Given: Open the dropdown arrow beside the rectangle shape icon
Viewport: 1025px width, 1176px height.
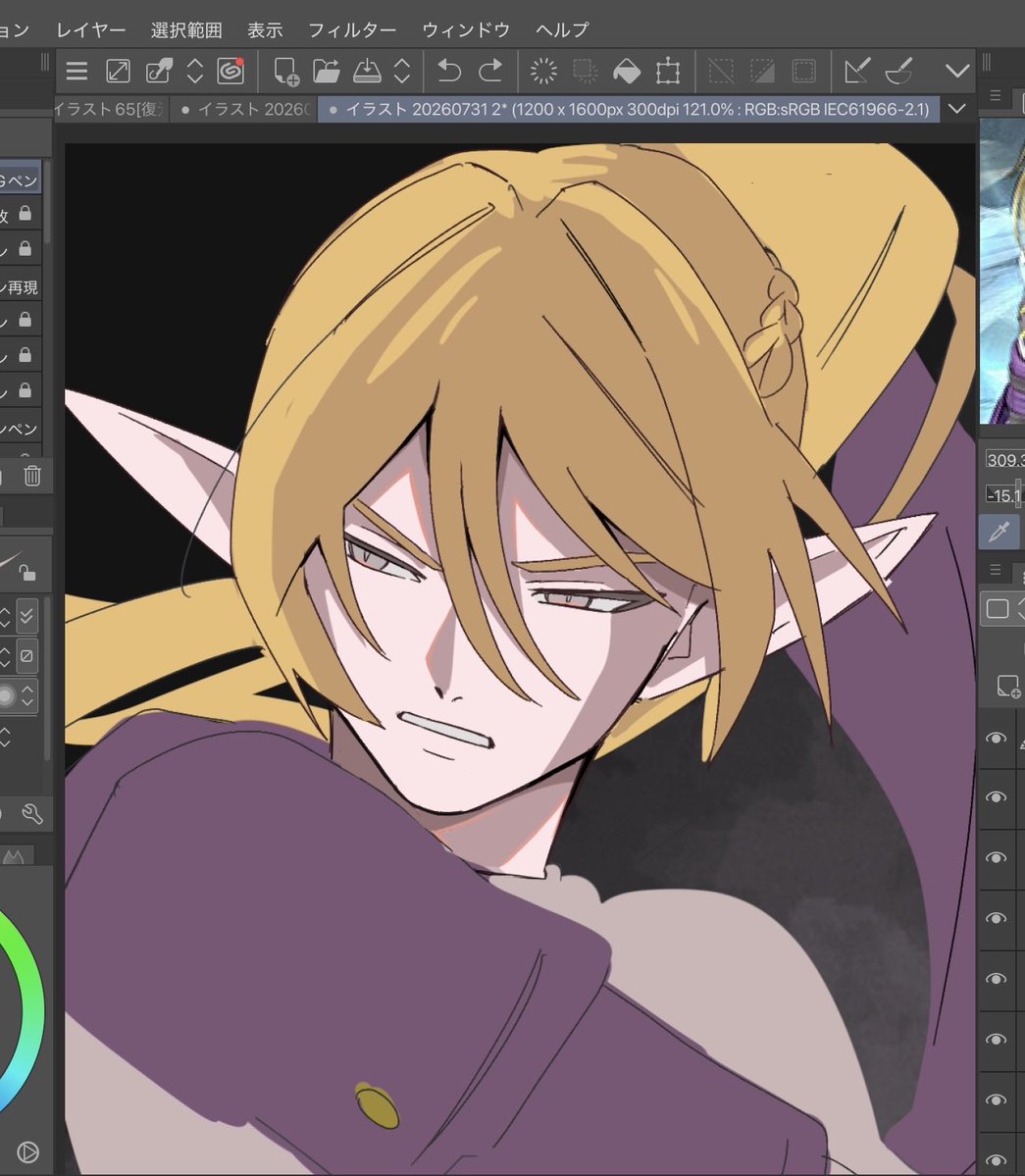Looking at the screenshot, I should pyautogui.click(x=1020, y=608).
